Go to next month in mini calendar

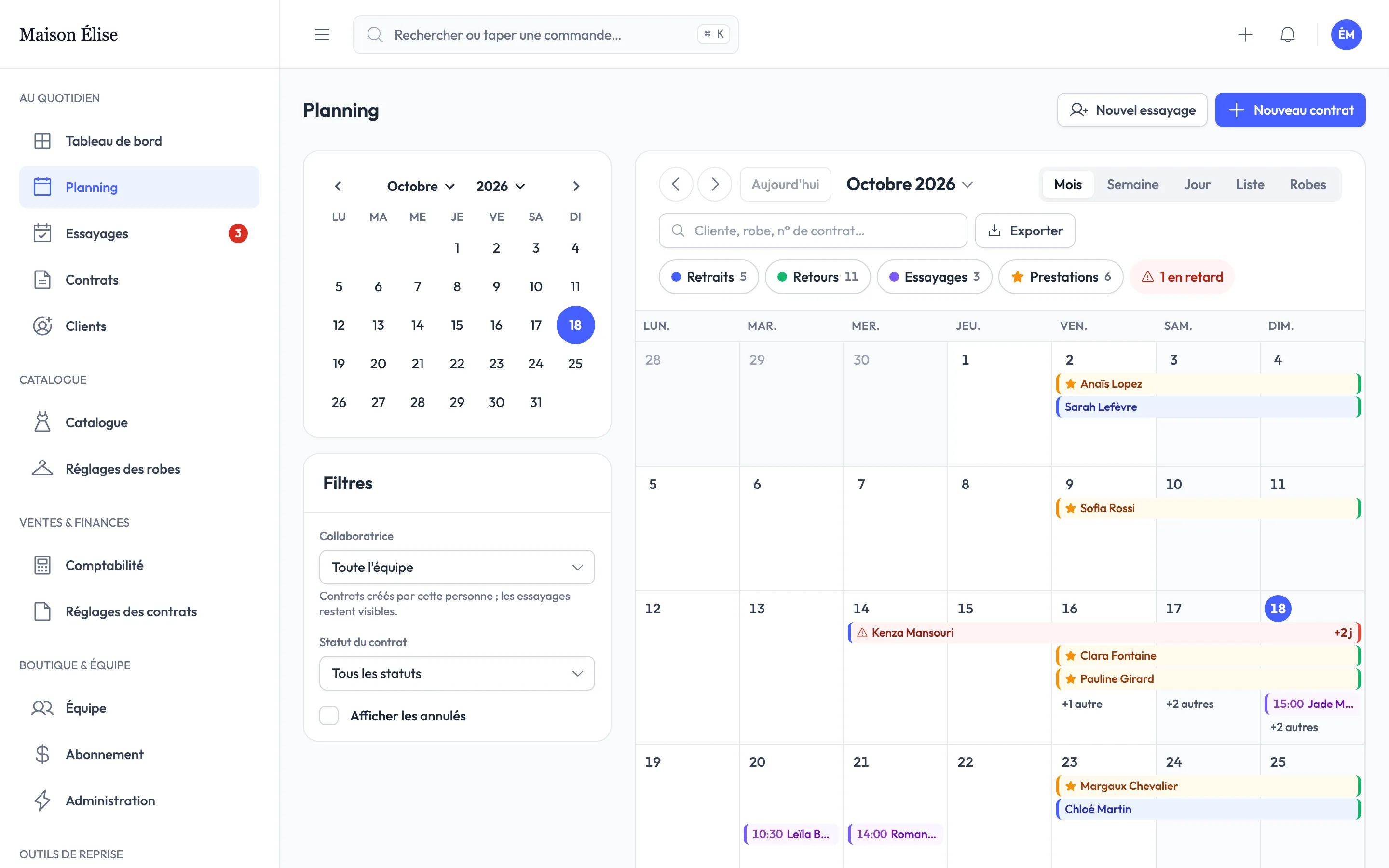[576, 186]
